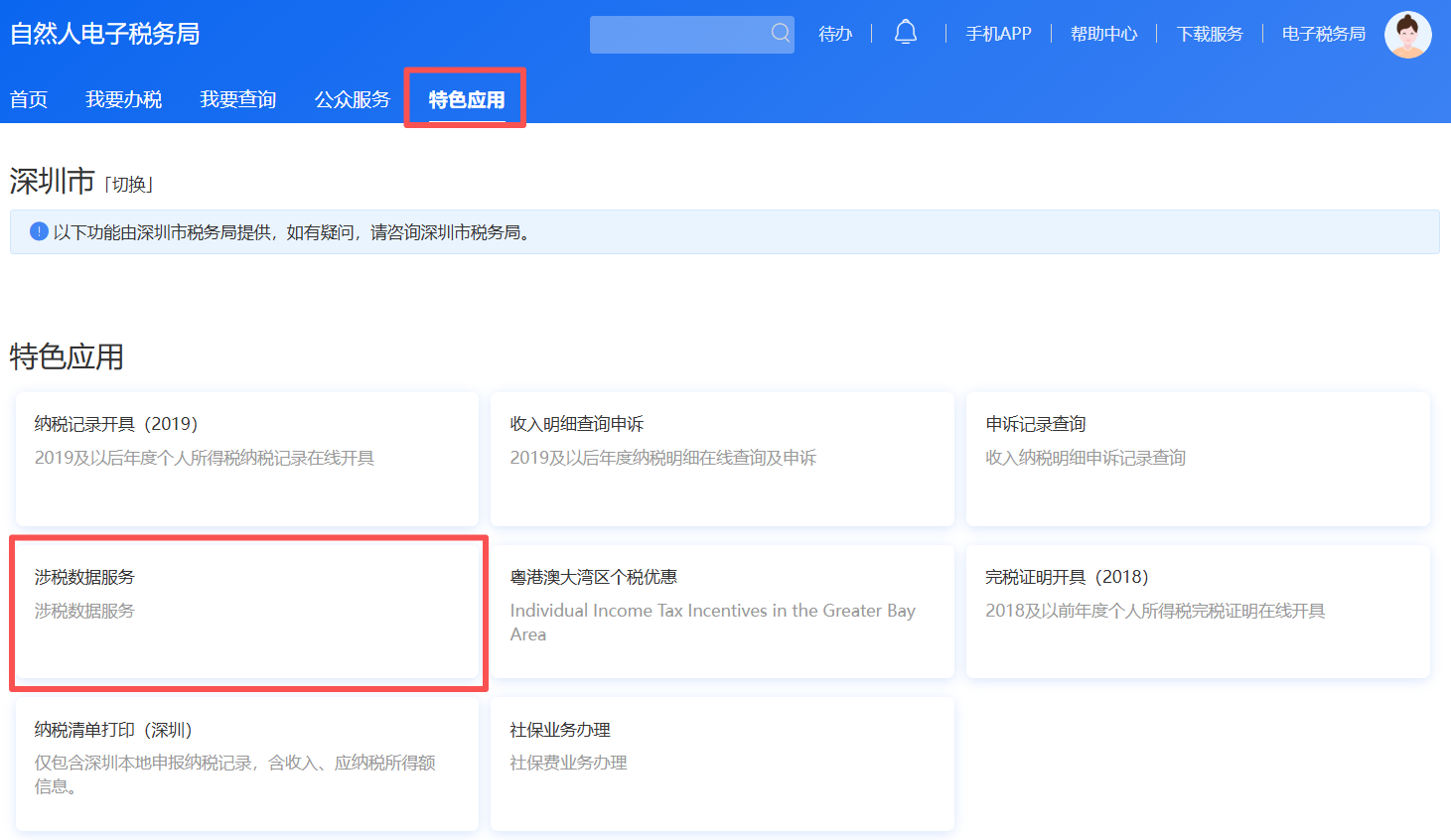Click the blue info icon in notice bar
The width and height of the screenshot is (1451, 840).
tap(39, 232)
